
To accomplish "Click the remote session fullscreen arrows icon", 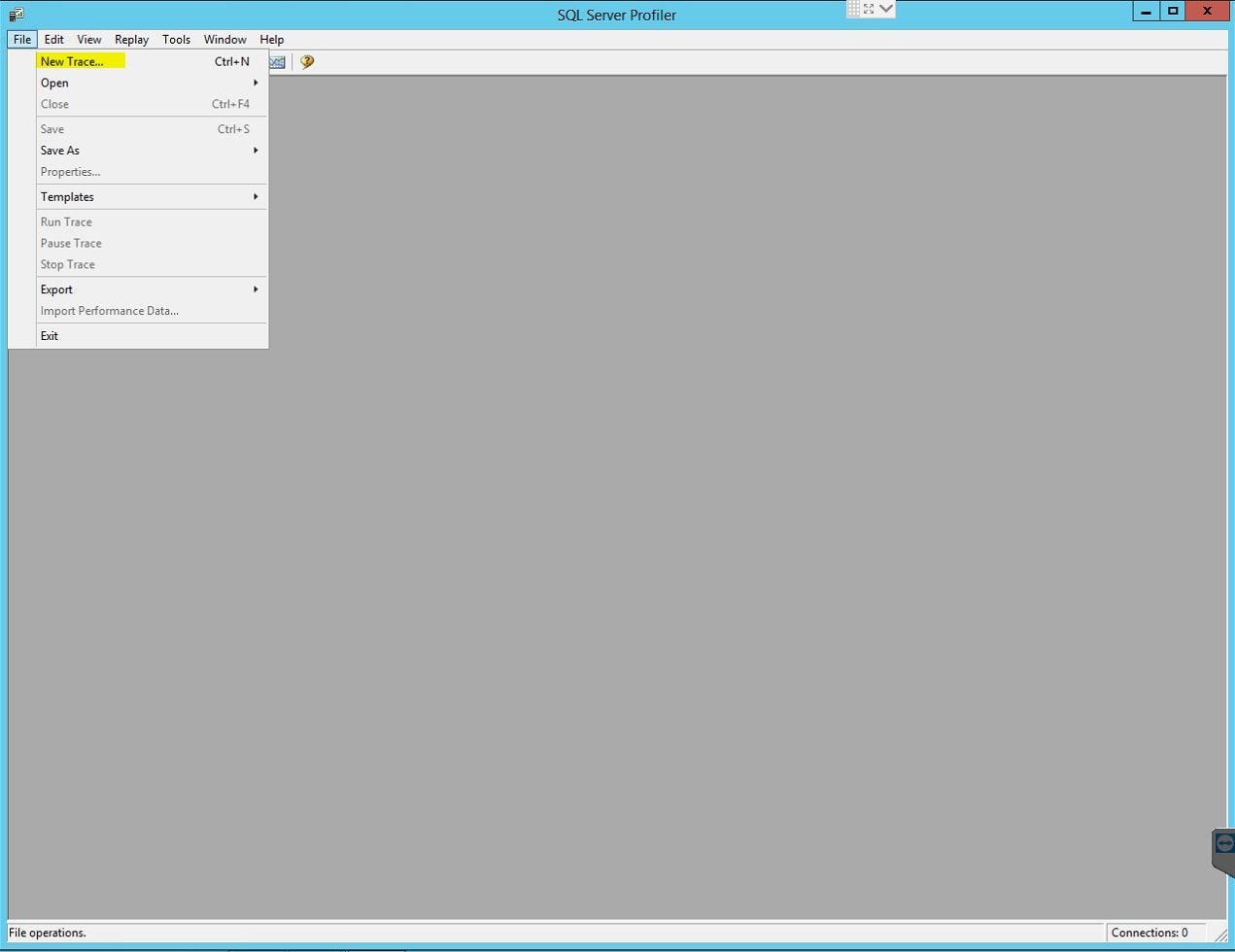I will (x=869, y=9).
